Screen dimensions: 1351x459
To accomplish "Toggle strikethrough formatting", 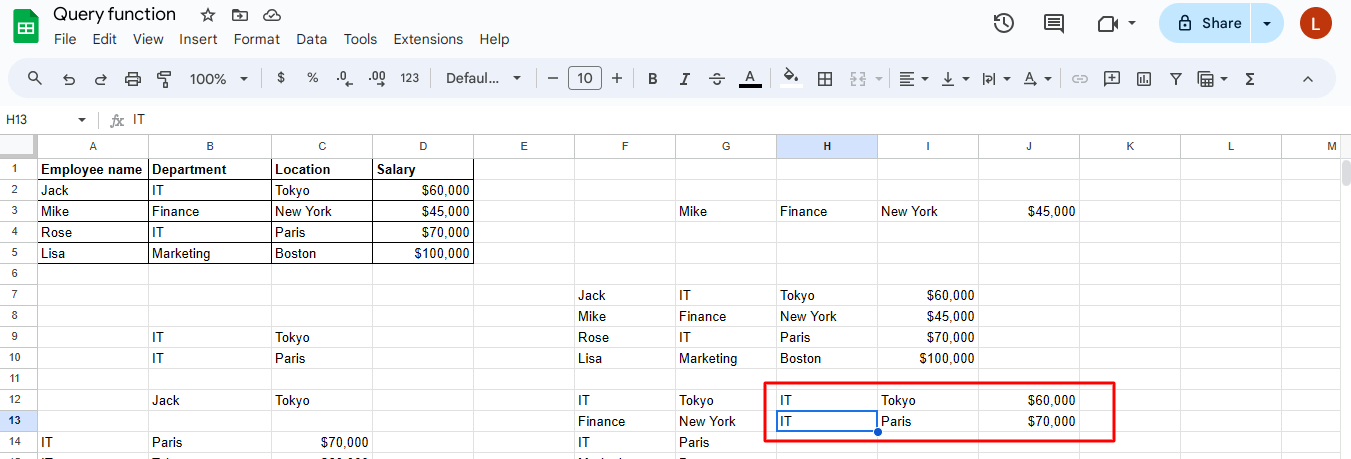I will click(716, 79).
